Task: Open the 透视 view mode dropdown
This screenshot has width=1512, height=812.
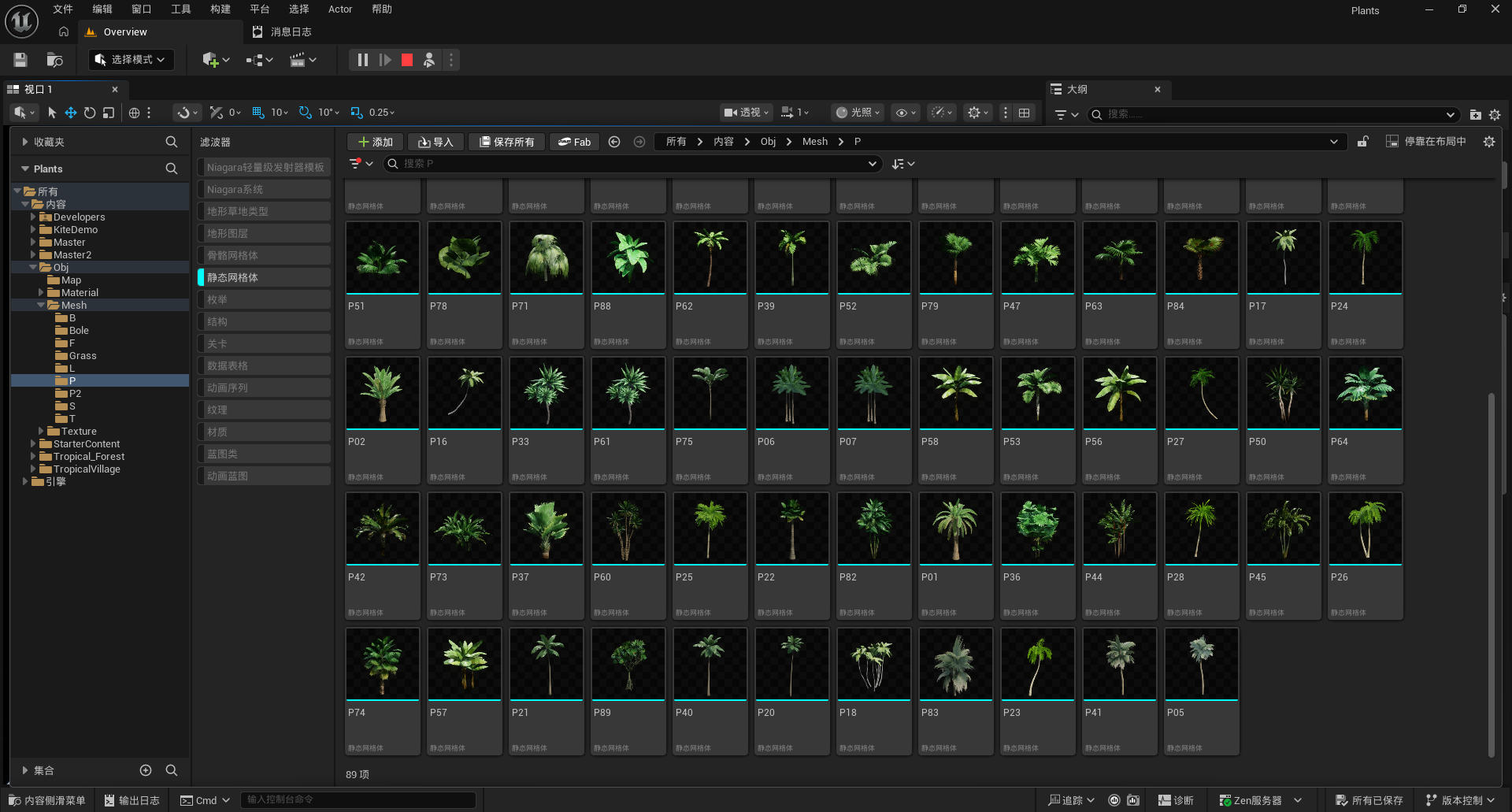Action: pos(747,113)
